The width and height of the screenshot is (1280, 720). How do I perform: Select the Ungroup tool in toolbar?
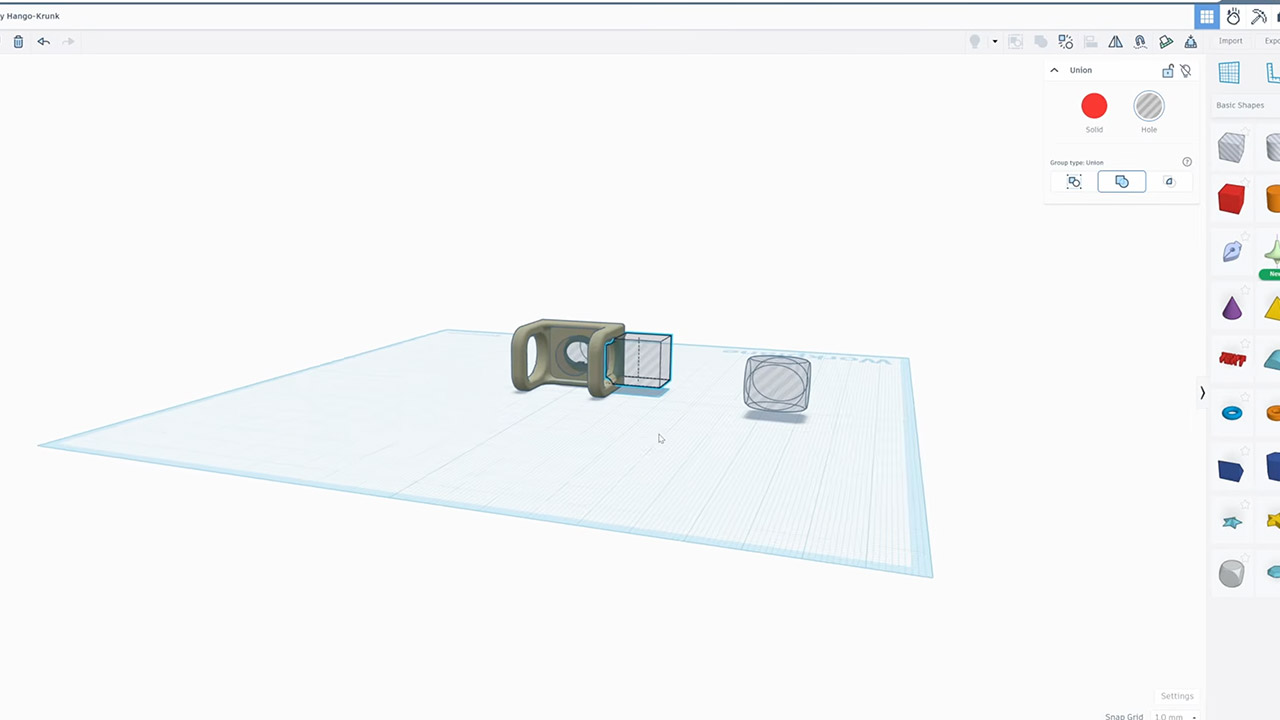pos(1066,42)
